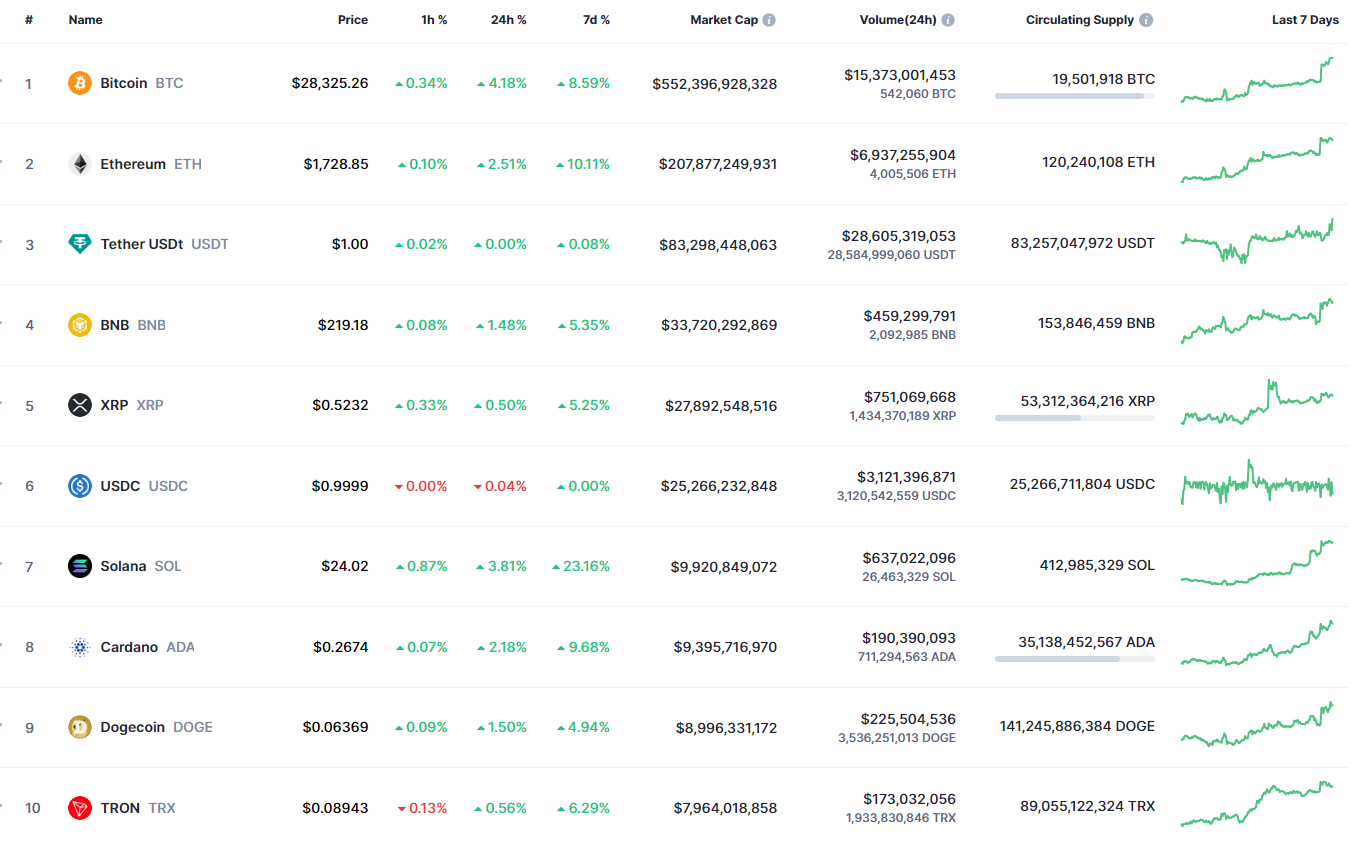Viewport: 1357px width, 843px height.
Task: Click the yellow BNB logo icon
Action: pyautogui.click(x=80, y=325)
